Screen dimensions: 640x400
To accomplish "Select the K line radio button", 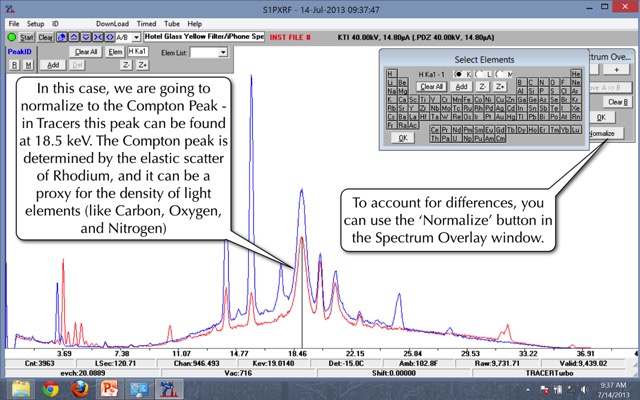I will 459,75.
